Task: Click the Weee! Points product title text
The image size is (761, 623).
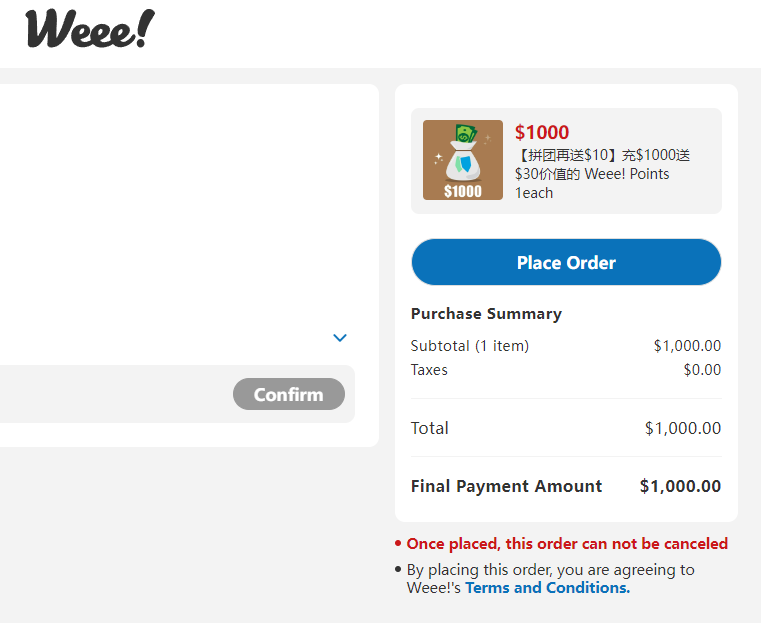Action: (602, 164)
